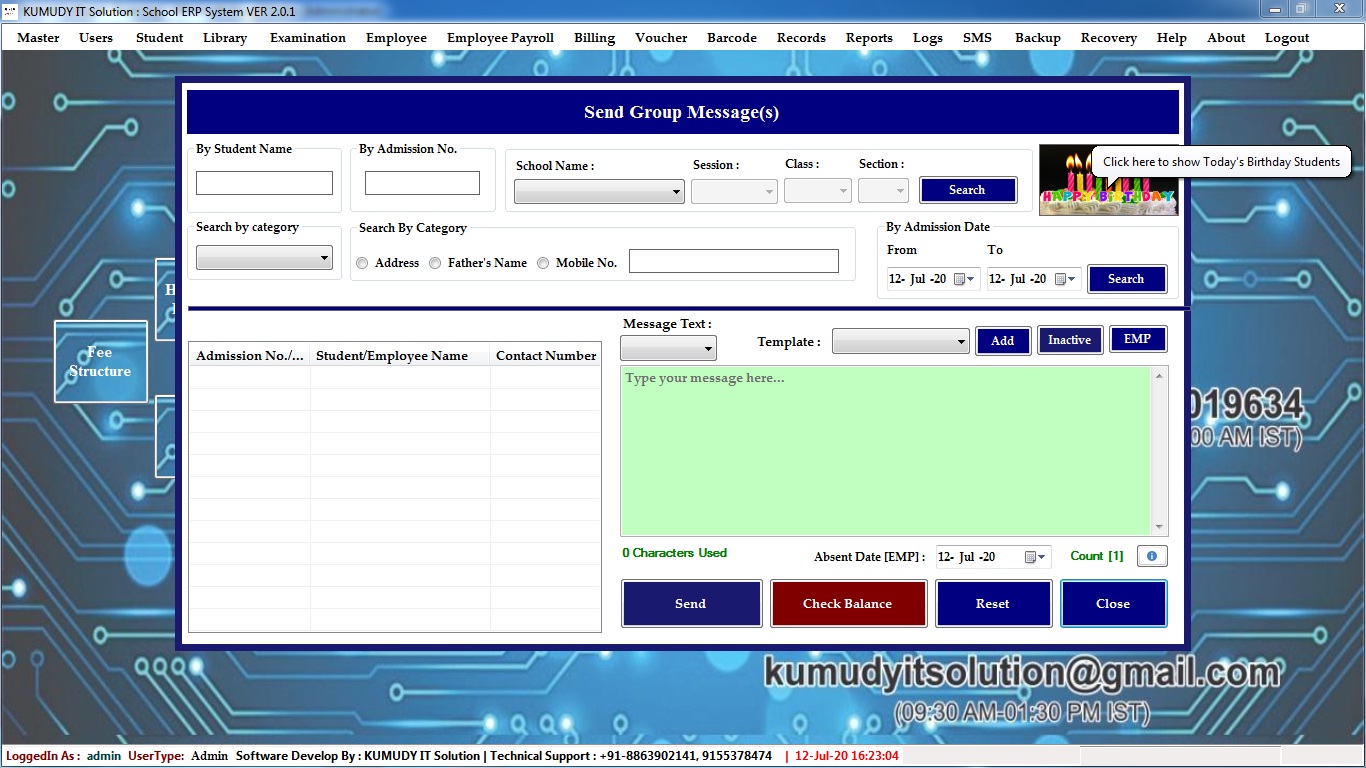Select the Father's Name radio option
The height and width of the screenshot is (768, 1366).
pyautogui.click(x=435, y=263)
